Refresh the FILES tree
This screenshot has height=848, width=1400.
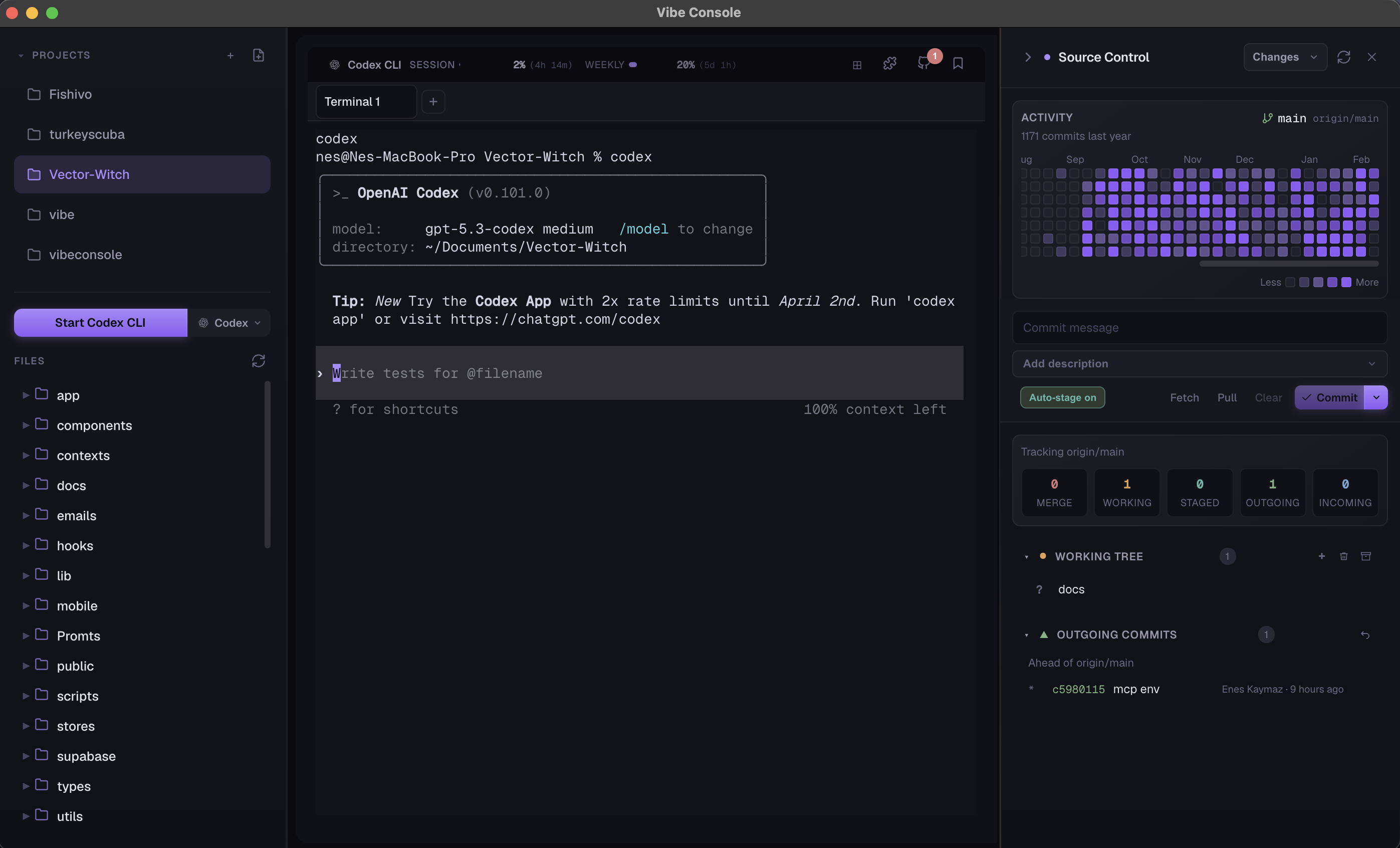pyautogui.click(x=259, y=361)
